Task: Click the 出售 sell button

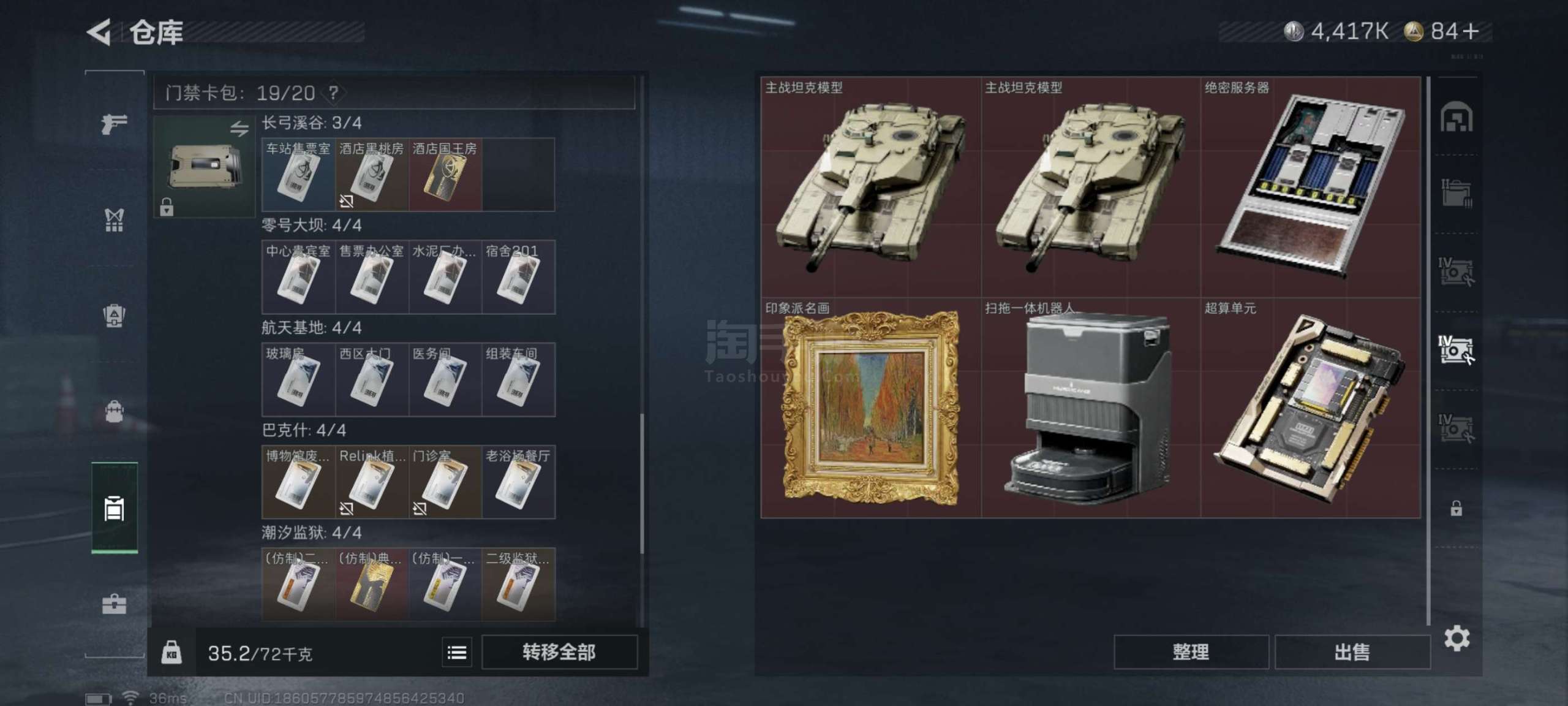Action: click(1352, 652)
